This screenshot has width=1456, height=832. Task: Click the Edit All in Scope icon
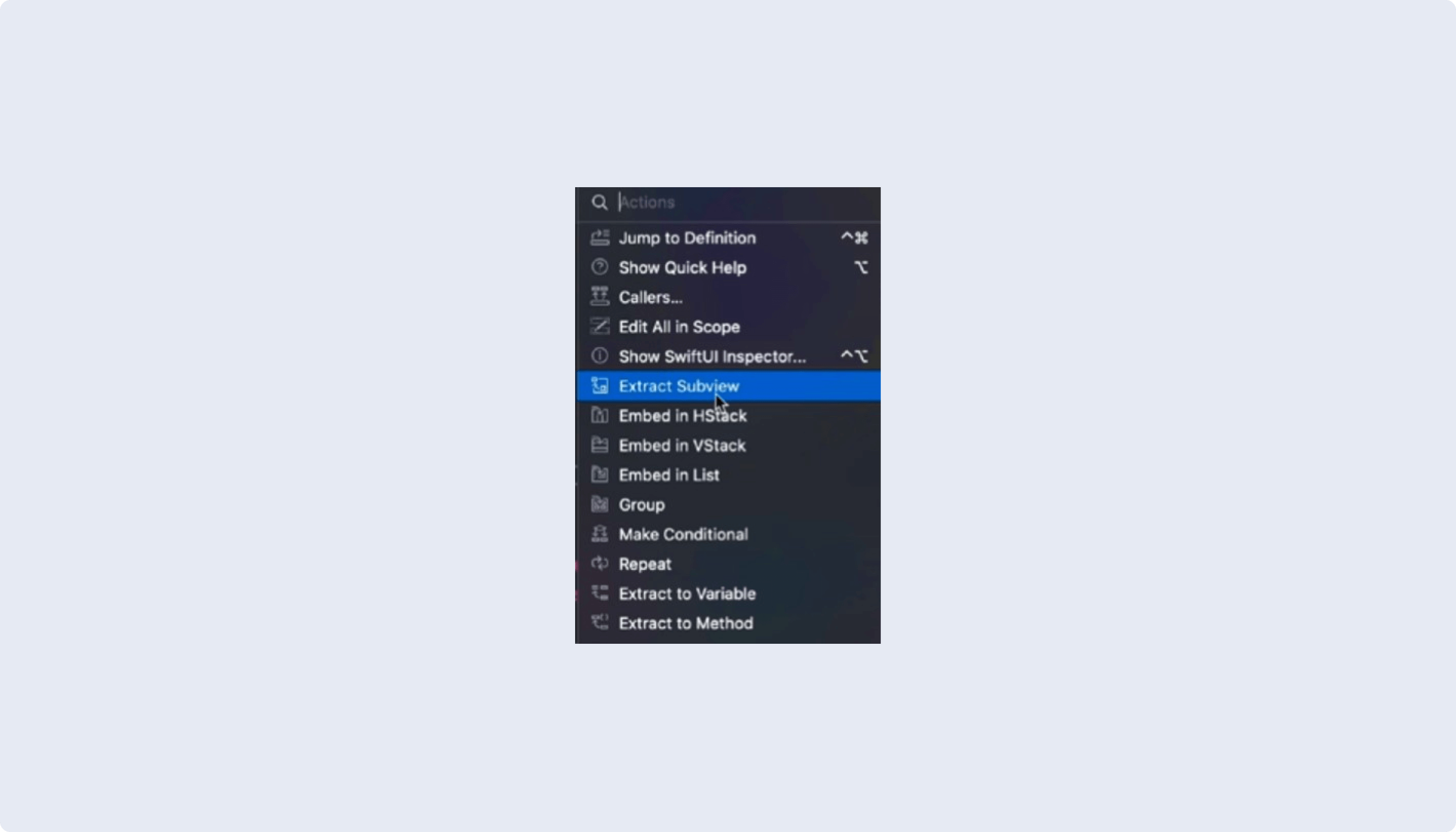tap(600, 326)
